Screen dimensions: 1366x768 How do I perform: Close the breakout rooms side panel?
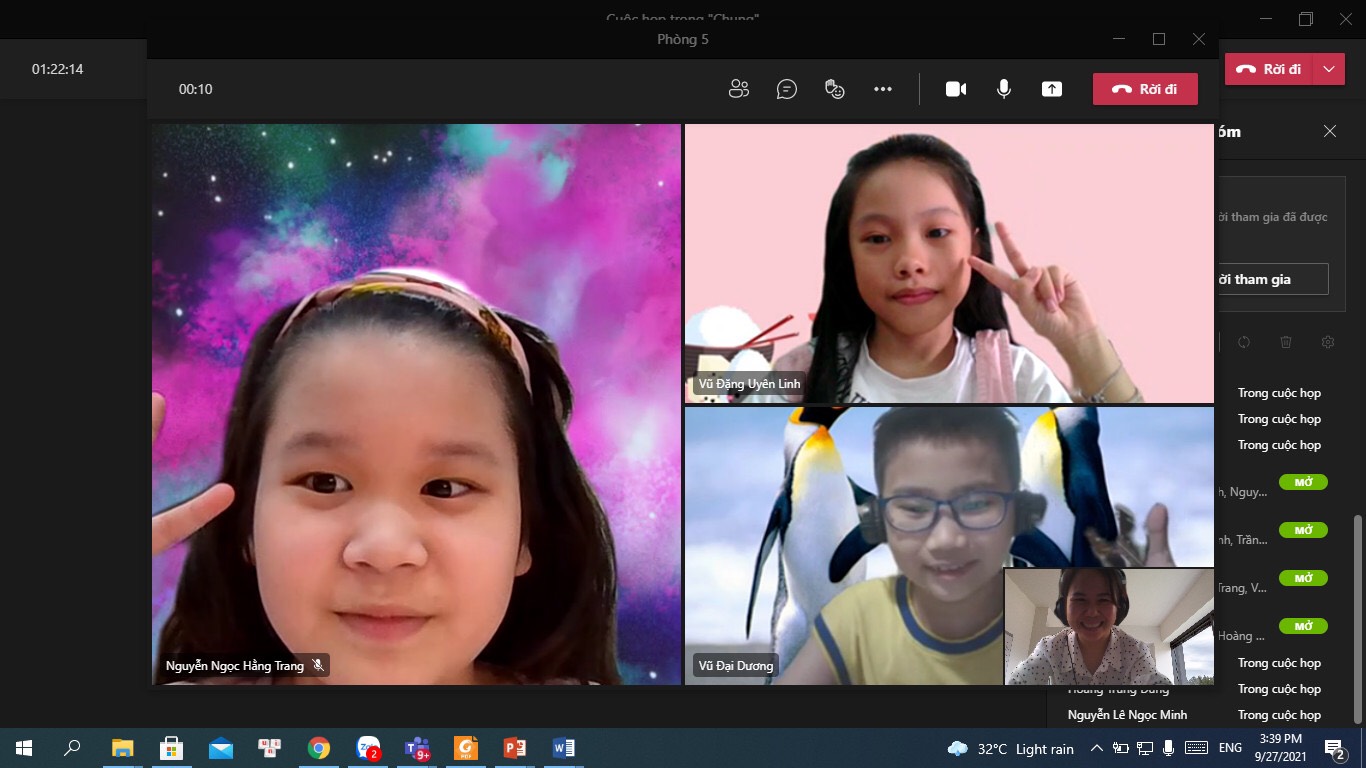[x=1329, y=131]
